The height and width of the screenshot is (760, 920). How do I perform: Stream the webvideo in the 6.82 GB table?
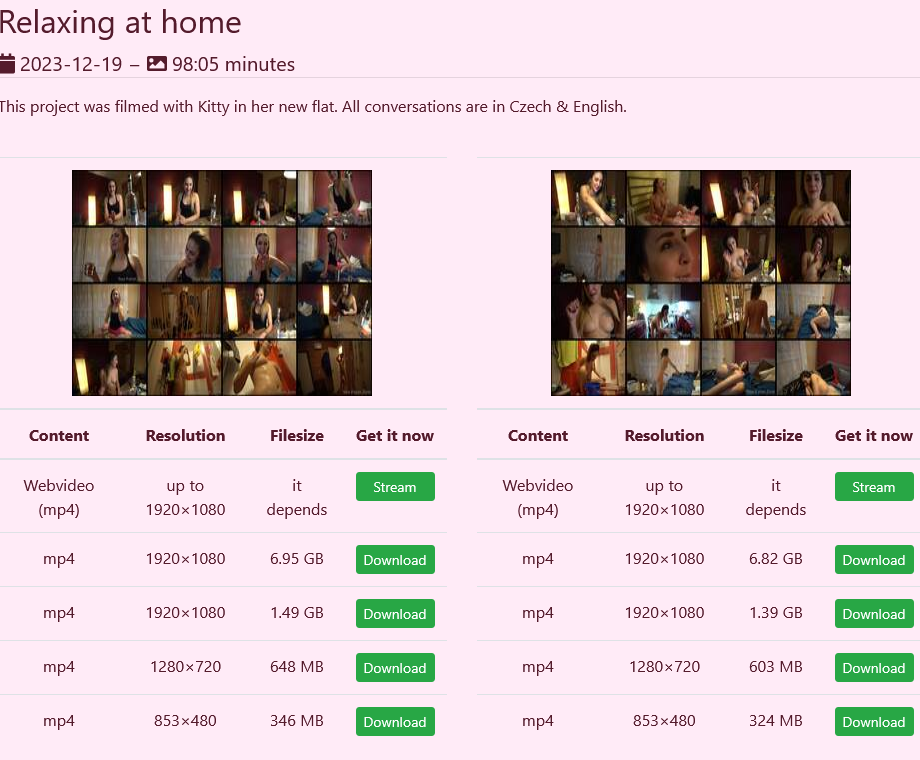pos(874,487)
